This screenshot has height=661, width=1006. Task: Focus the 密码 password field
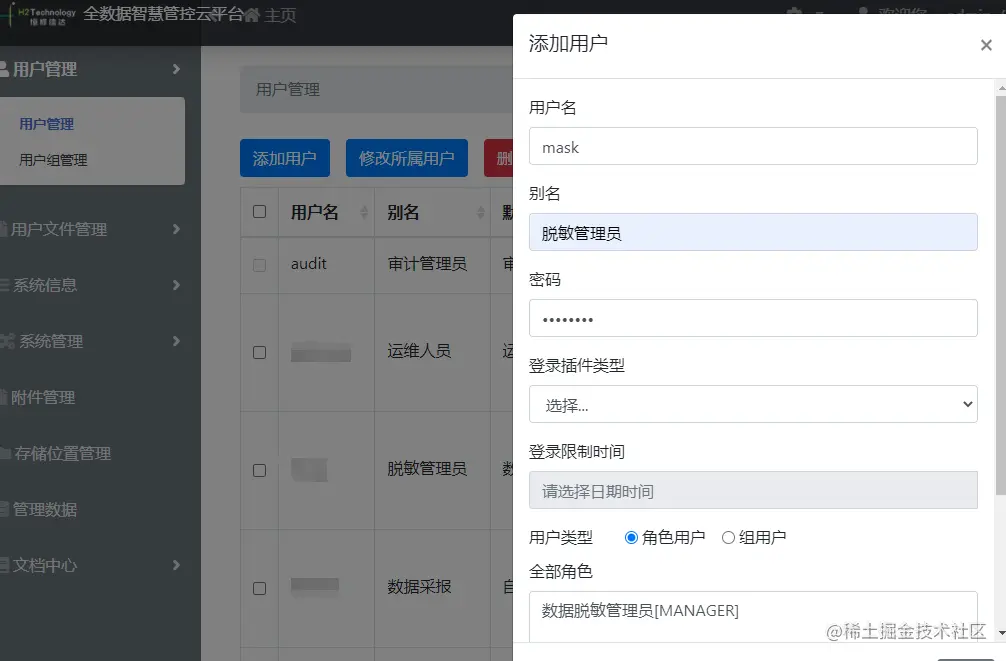tap(753, 318)
